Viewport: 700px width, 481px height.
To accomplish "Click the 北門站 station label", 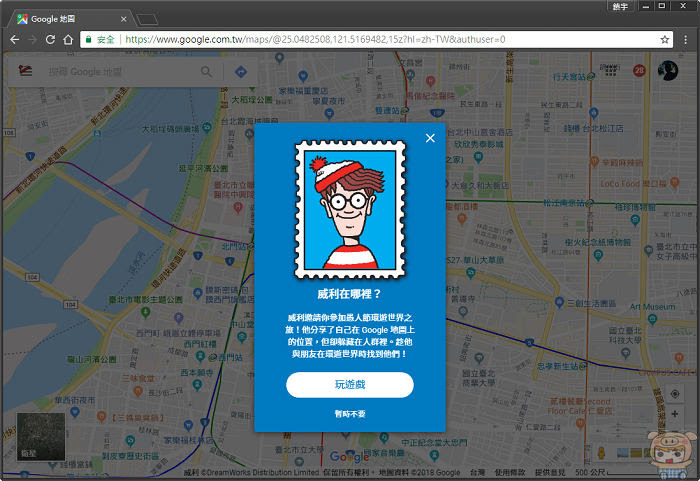I will pos(234,247).
